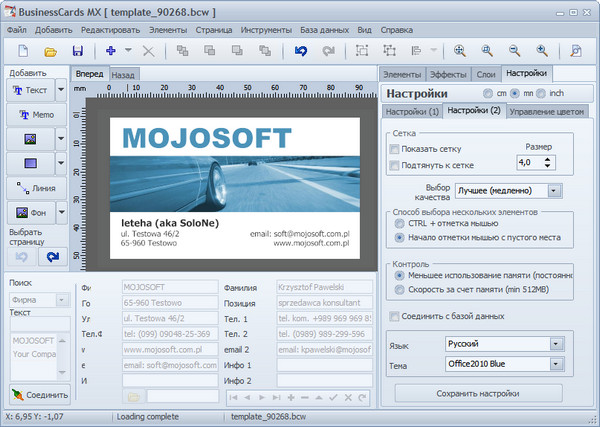Toggle Соединить с базой данных checkbox
This screenshot has height=427, width=600.
395,317
